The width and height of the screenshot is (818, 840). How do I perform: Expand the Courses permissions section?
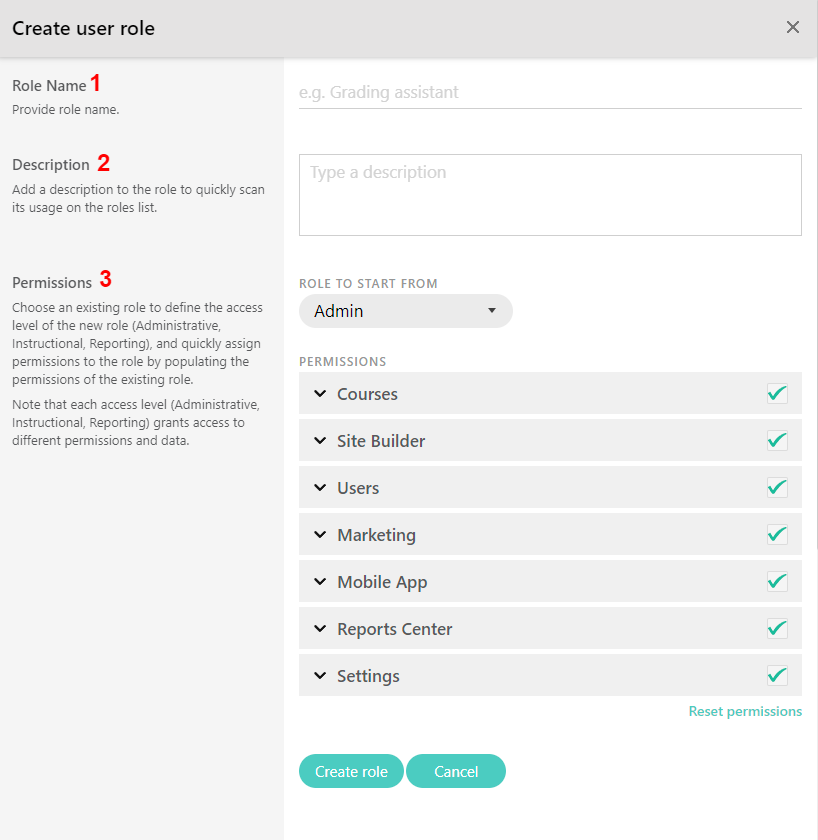point(320,393)
